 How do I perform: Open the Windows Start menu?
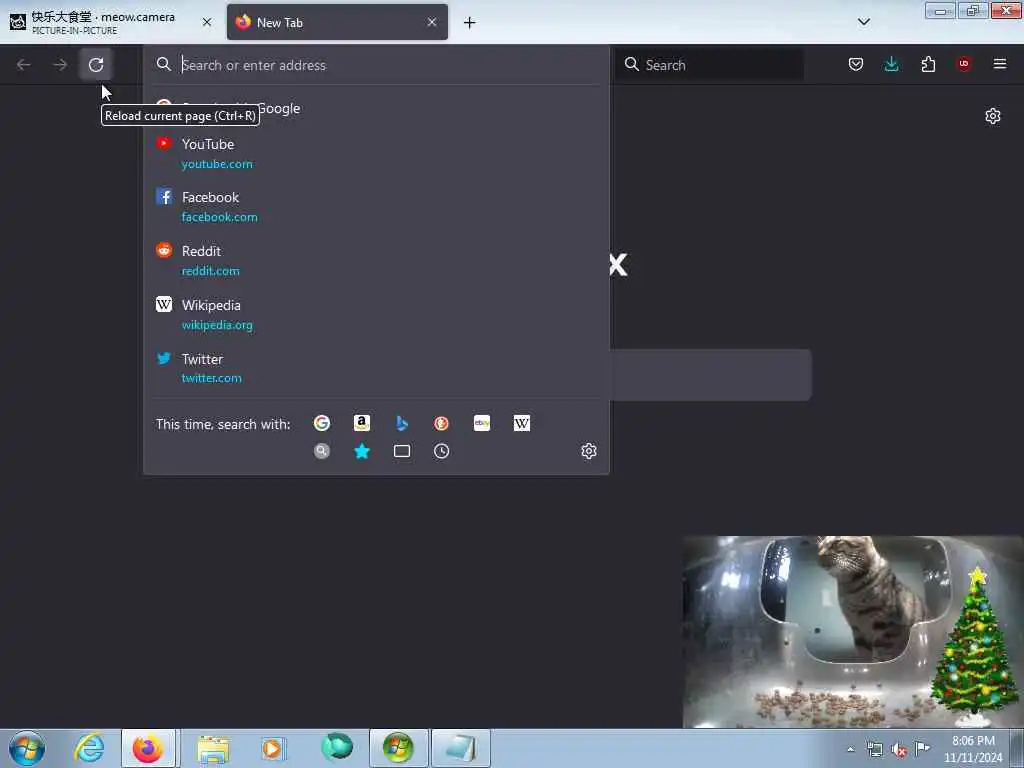pyautogui.click(x=27, y=748)
